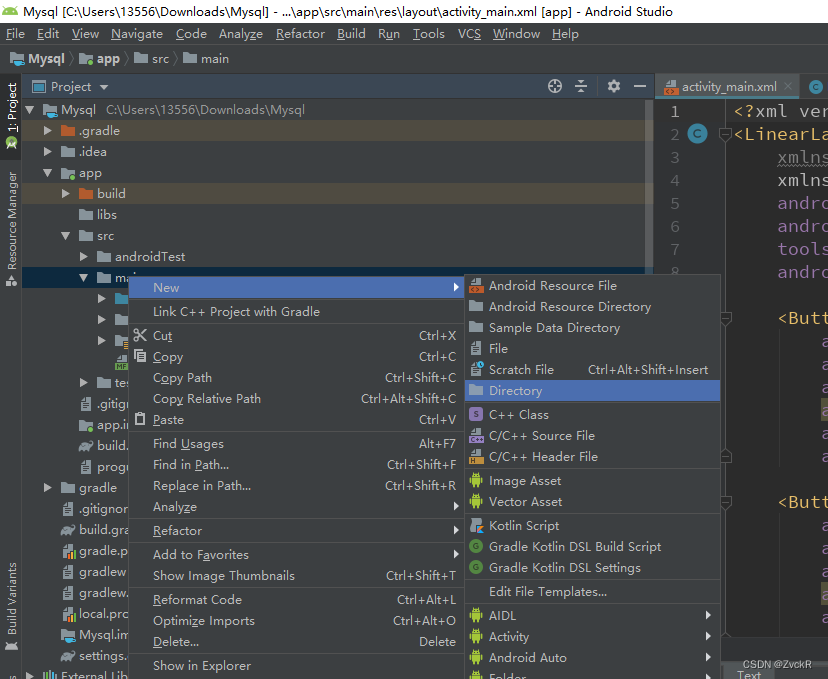828x679 pixels.
Task: Open the Refactor menu in menu bar
Action: click(x=300, y=34)
